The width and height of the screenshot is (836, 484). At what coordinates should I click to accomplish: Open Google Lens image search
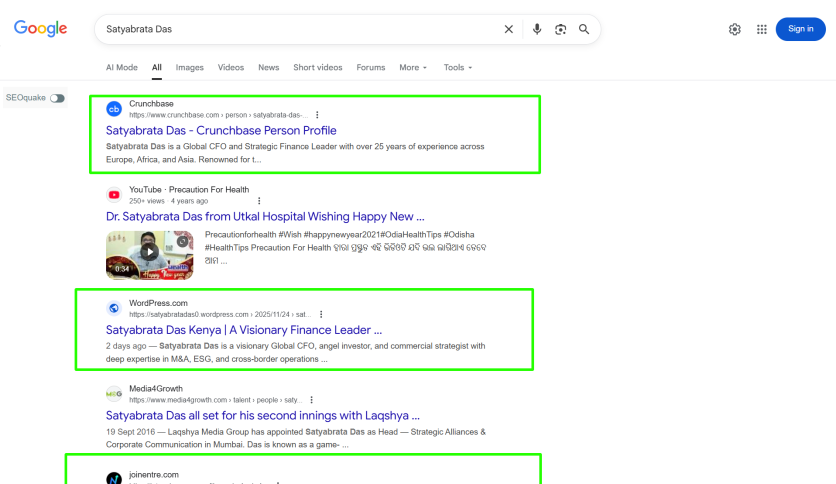click(x=560, y=29)
